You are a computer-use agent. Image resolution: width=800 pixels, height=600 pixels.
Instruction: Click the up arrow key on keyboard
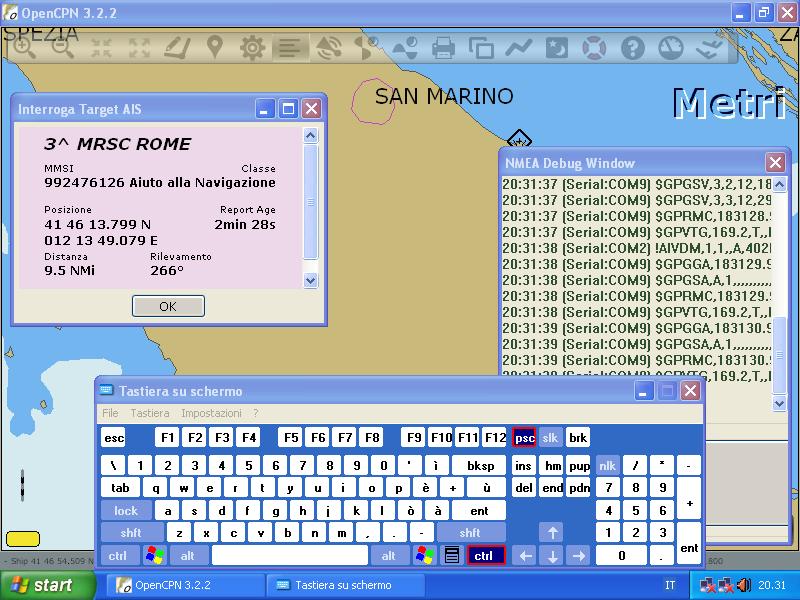tap(552, 533)
